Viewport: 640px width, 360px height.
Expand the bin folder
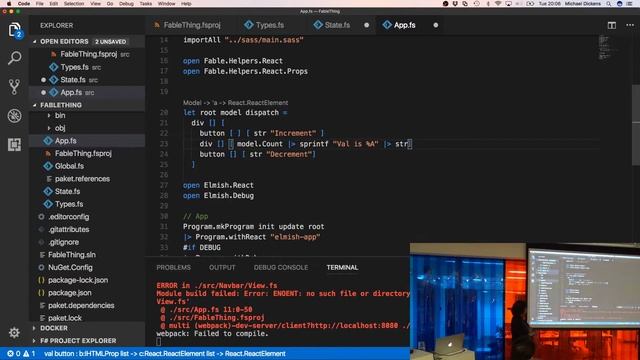coord(60,116)
